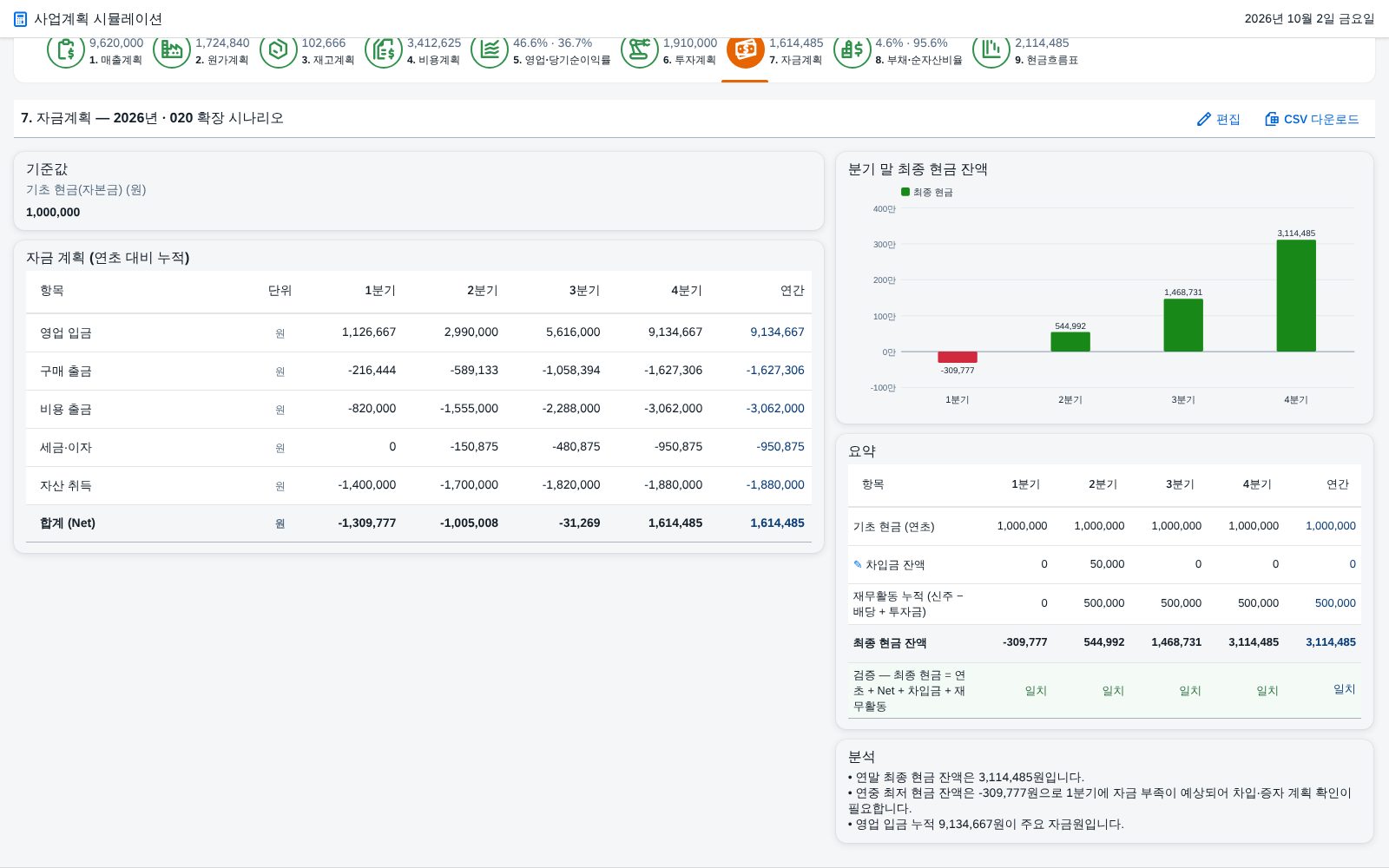This screenshot has height=868, width=1389.
Task: Click the 연간 일치 verification cell
Action: (x=1344, y=689)
